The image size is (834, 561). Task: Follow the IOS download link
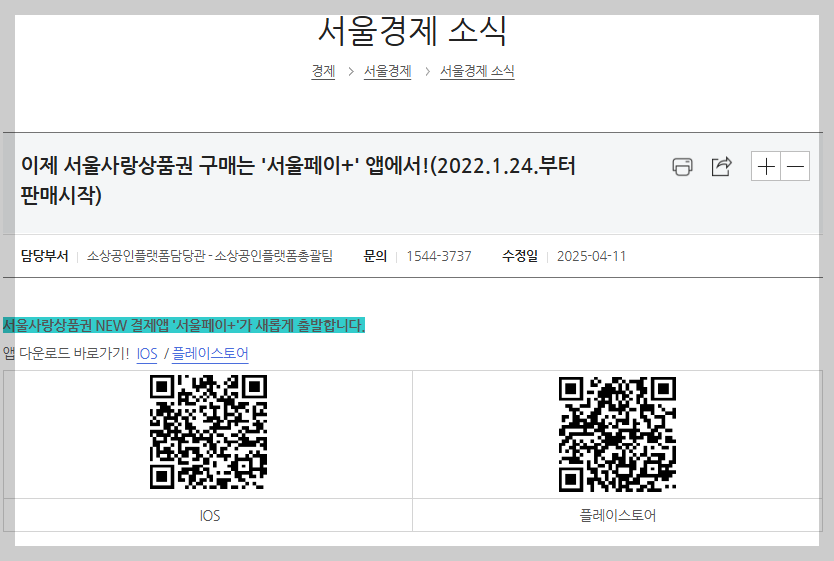147,354
